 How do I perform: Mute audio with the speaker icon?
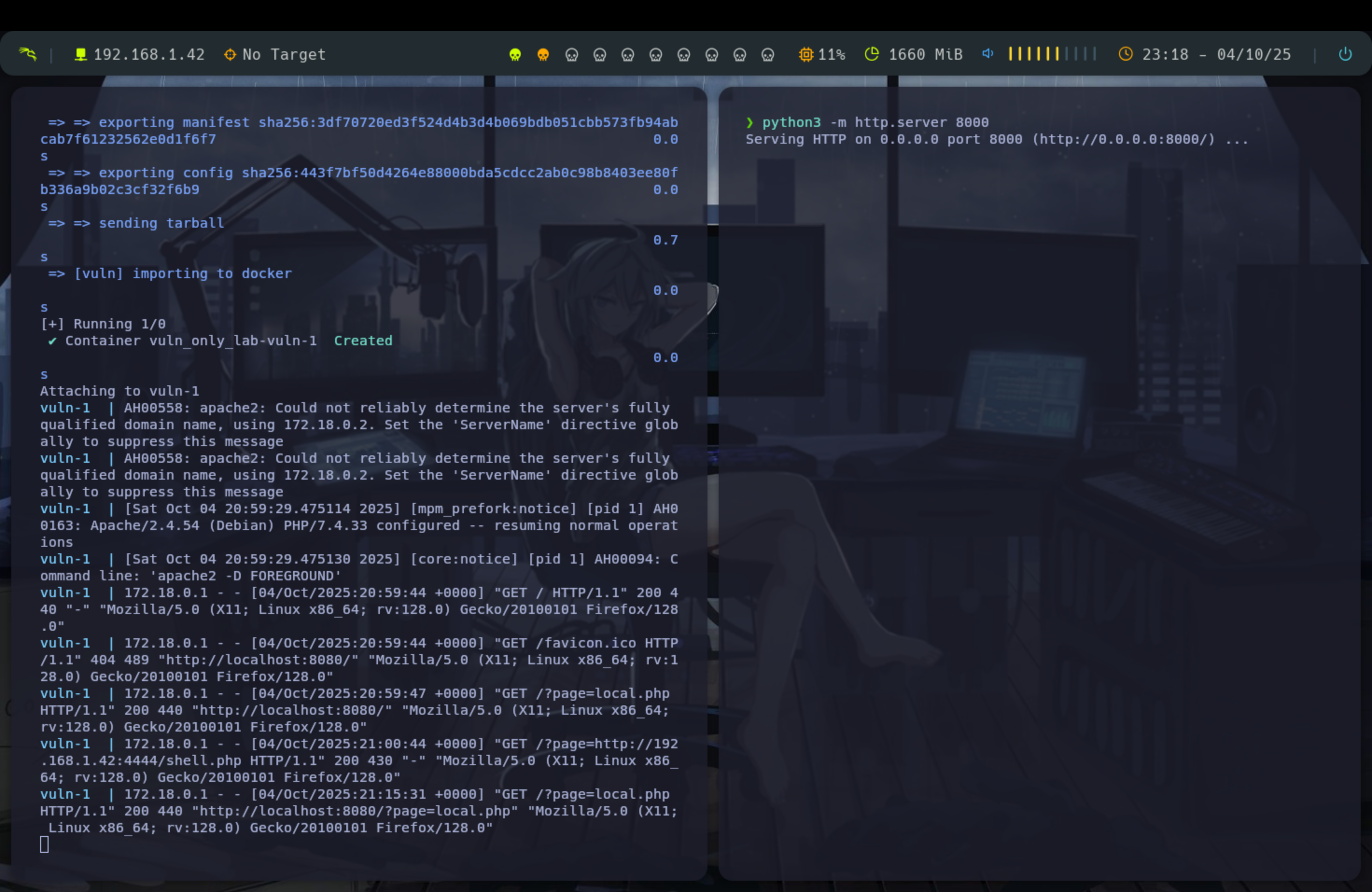[x=987, y=54]
